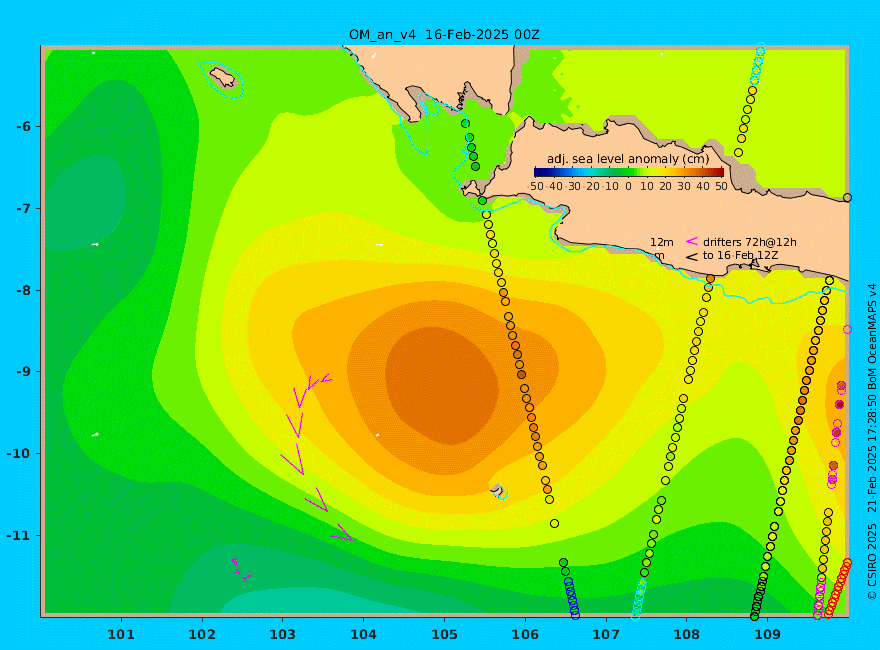
Task: Pick the green center of the color bar
Action: pos(629,172)
